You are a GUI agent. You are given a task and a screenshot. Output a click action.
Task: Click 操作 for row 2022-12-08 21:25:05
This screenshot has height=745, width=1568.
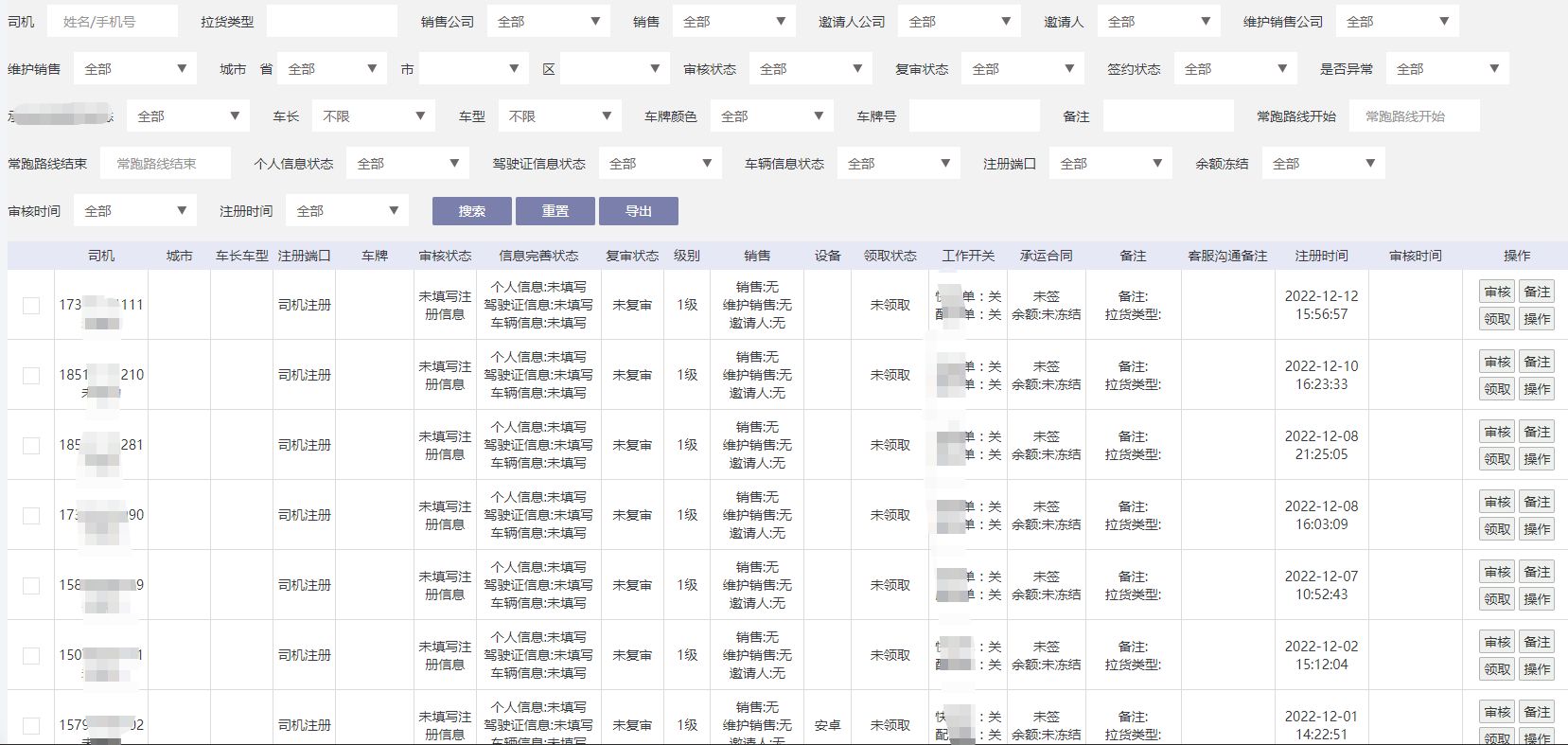1537,459
